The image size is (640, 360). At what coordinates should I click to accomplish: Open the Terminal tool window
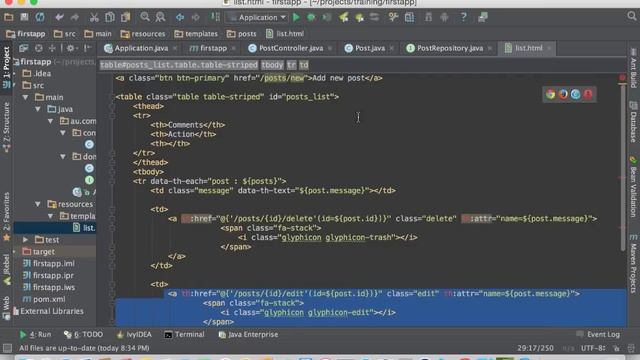click(184, 335)
